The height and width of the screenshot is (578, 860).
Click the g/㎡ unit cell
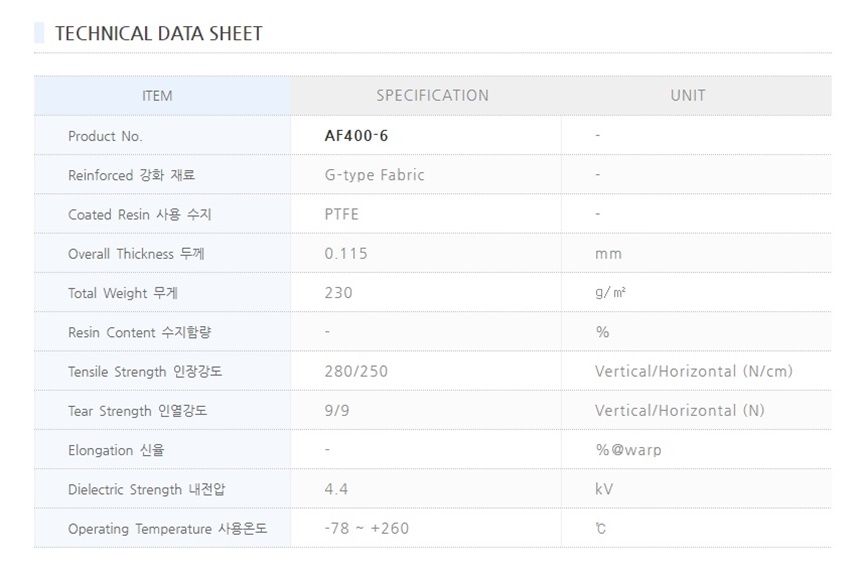coord(611,293)
